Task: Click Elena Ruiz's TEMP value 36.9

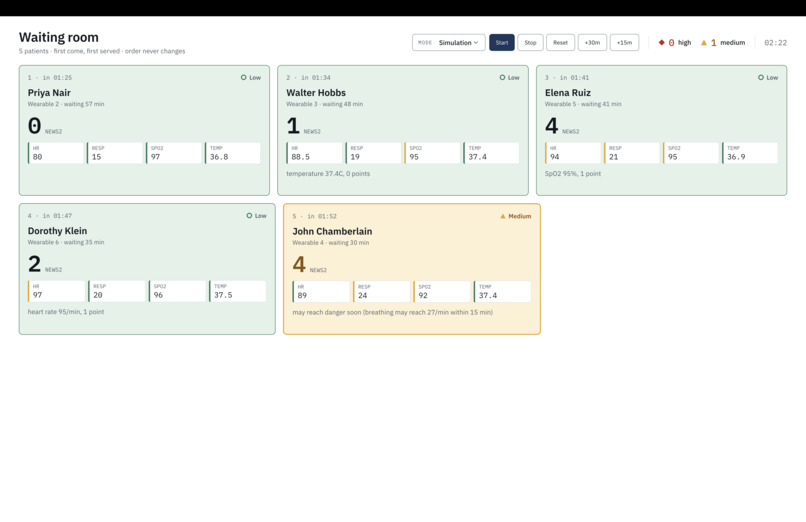Action: coord(736,157)
